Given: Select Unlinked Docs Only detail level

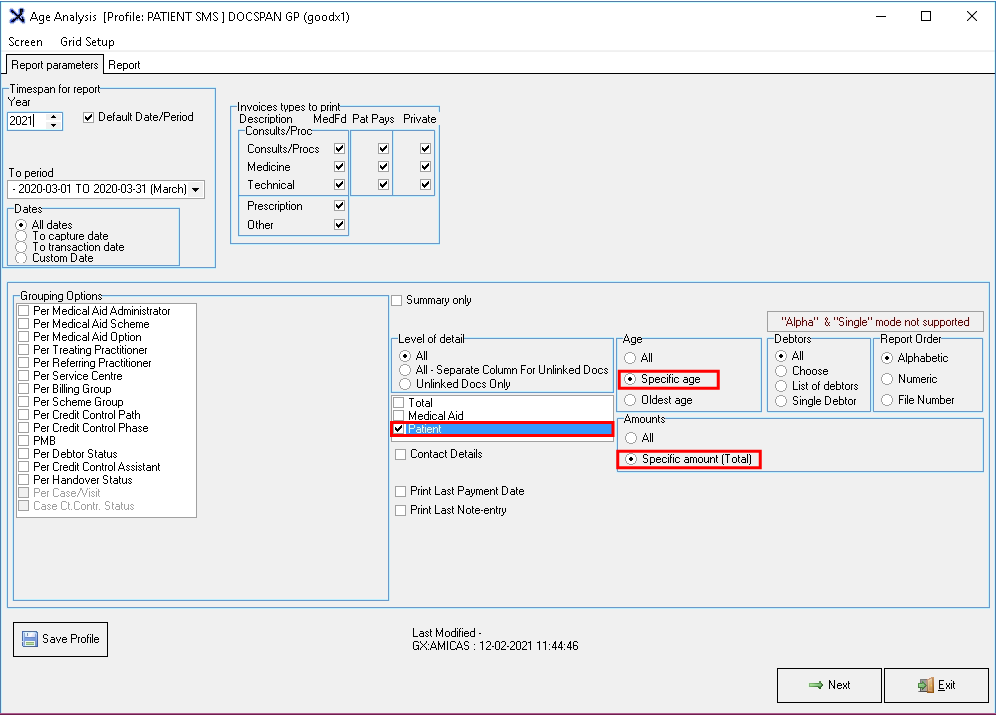Looking at the screenshot, I should pos(405,384).
